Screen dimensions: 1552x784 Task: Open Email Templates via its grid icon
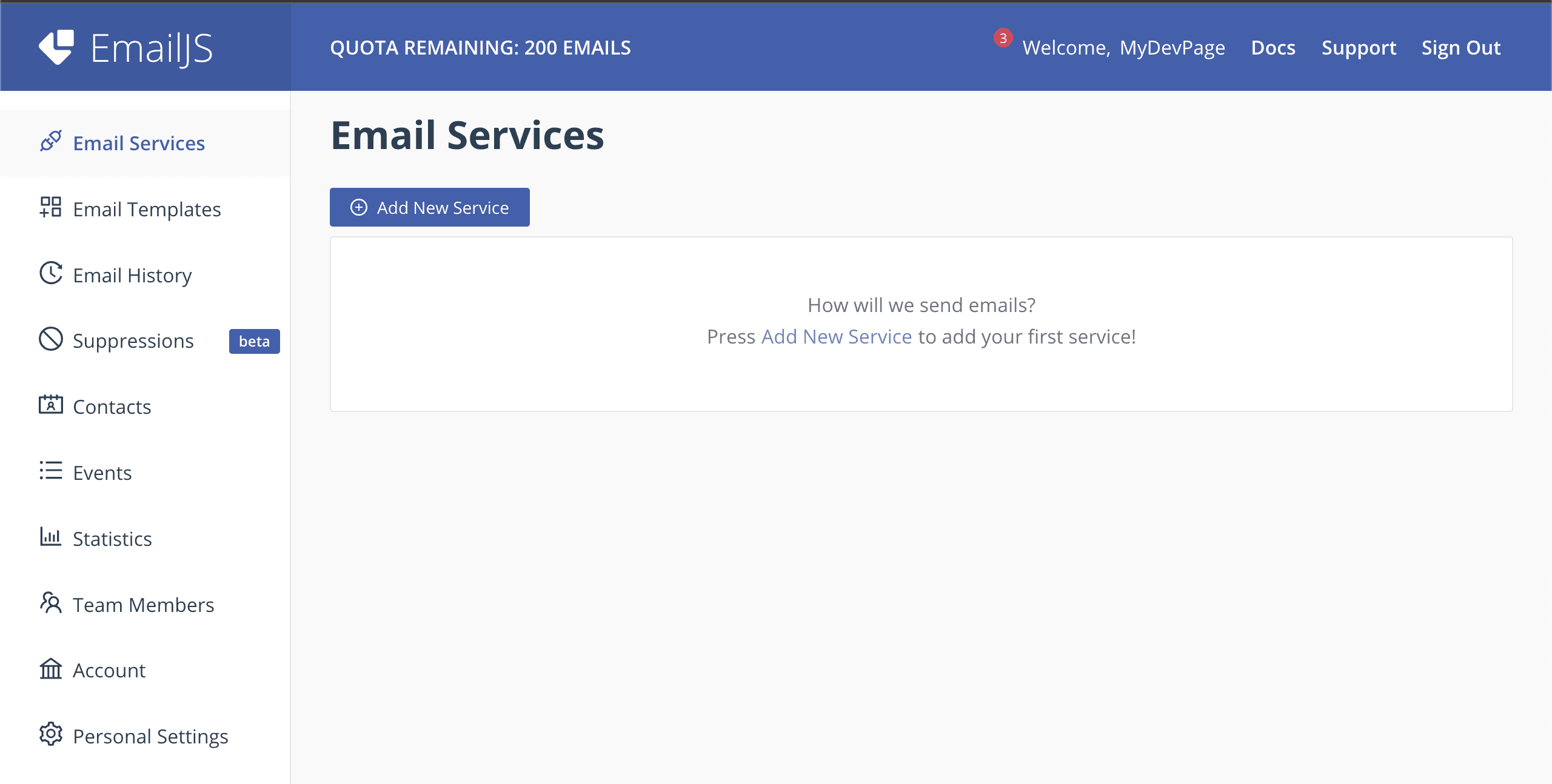pyautogui.click(x=52, y=208)
